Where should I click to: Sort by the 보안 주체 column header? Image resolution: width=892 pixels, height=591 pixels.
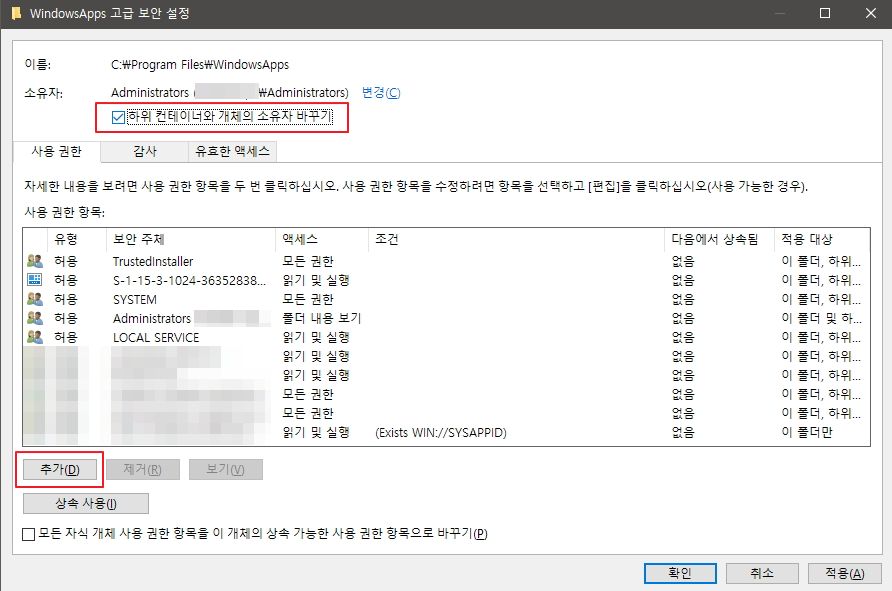point(191,239)
